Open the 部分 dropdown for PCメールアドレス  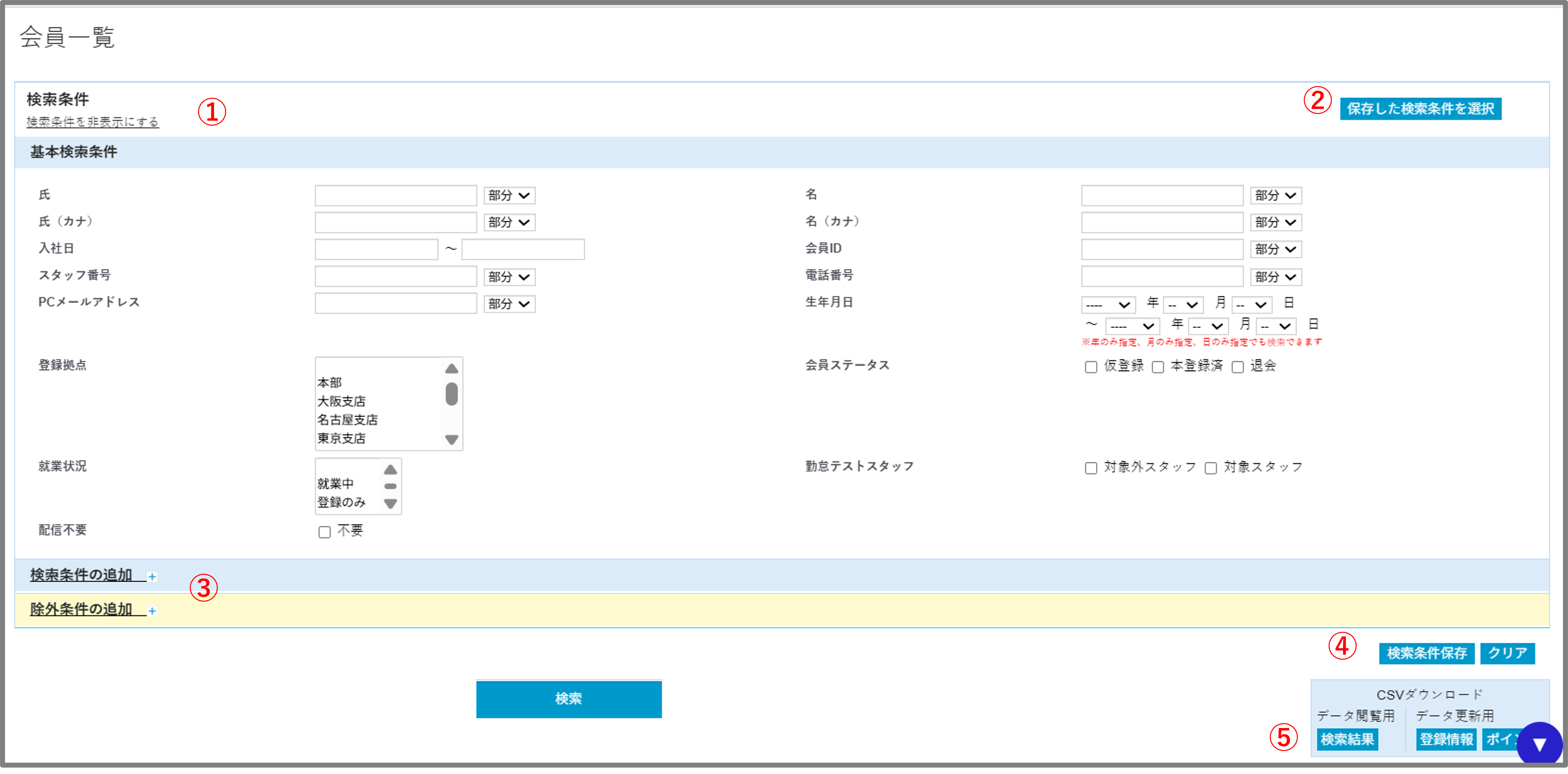coord(510,304)
